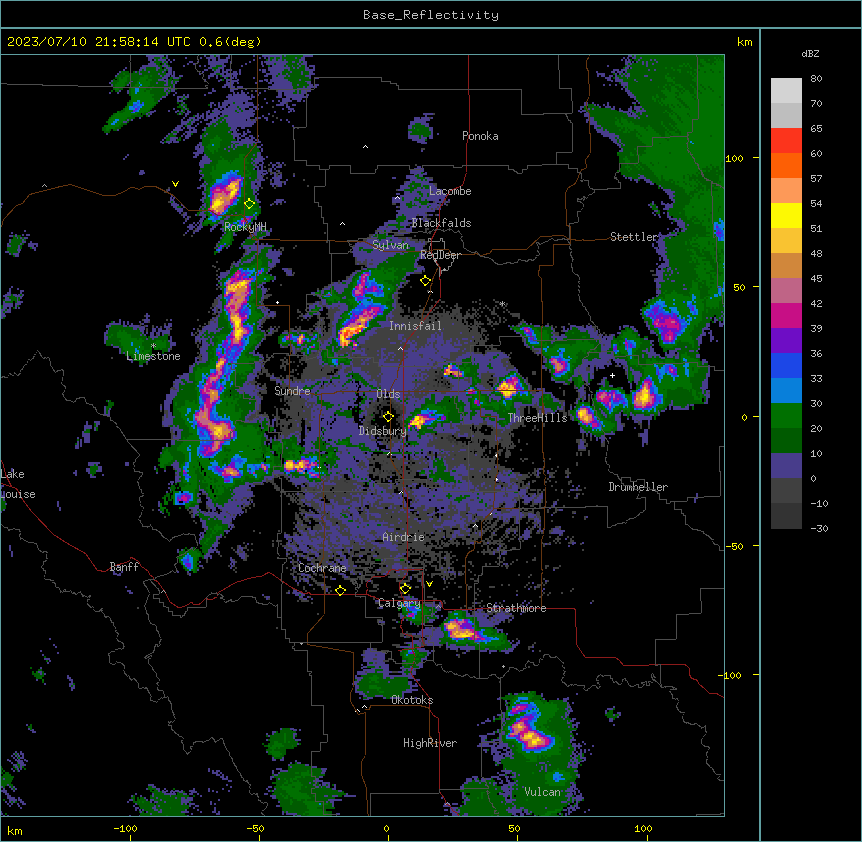The height and width of the screenshot is (842, 862).
Task: Click the 65 value on the dBZ scale
Action: tap(816, 129)
